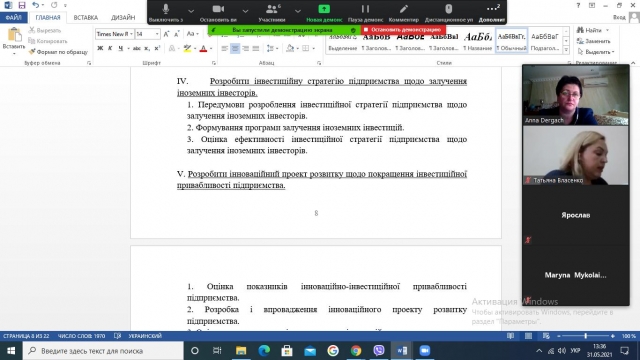
Task: Open the ДИЗАЙН ribbon tab
Action: pos(123,18)
